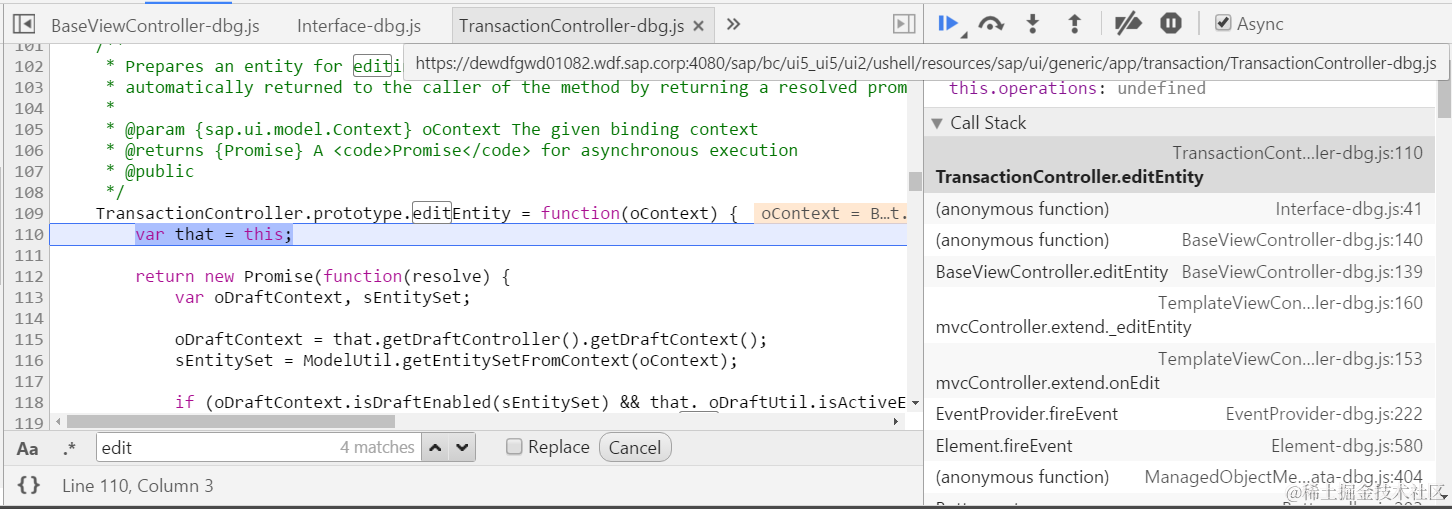Screen dimensions: 1452x509
Task: Select anonymous function frame ManagedObjectMe...ata-dbg.js:404
Action: pyautogui.click(x=1180, y=477)
